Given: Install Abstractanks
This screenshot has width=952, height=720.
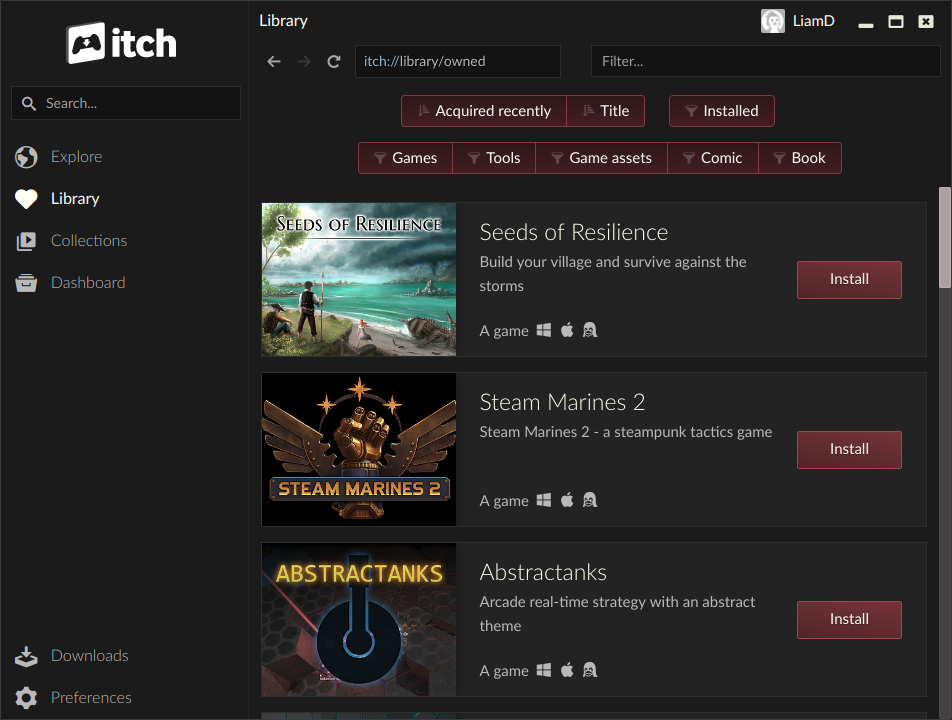Looking at the screenshot, I should (x=849, y=620).
